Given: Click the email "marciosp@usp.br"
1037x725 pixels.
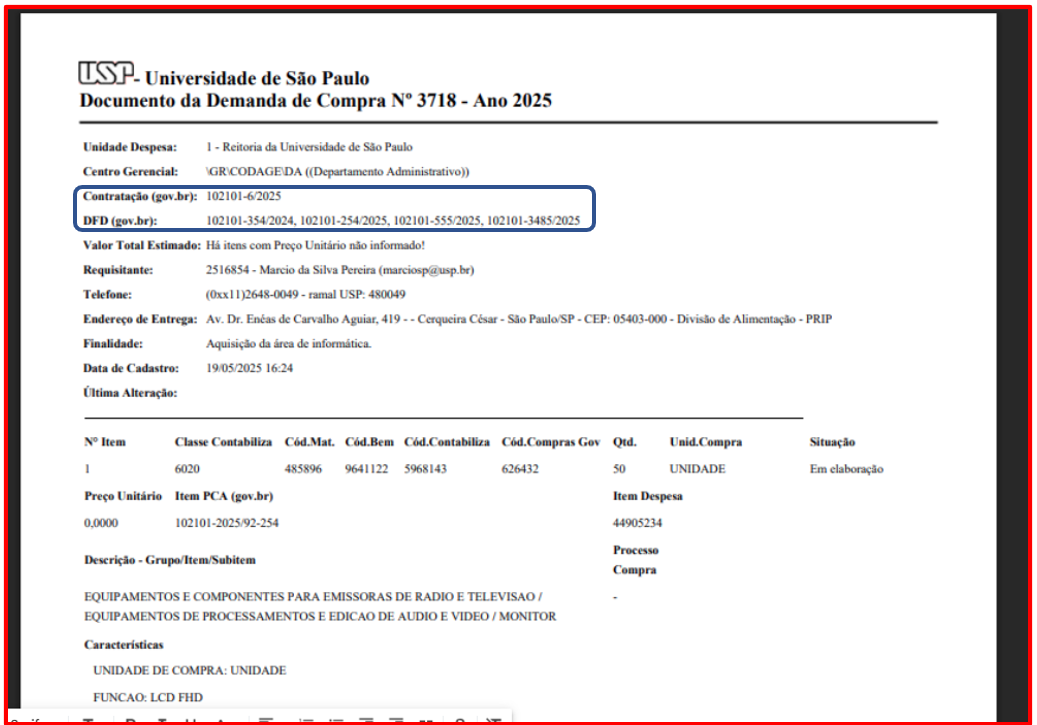Looking at the screenshot, I should [426, 270].
